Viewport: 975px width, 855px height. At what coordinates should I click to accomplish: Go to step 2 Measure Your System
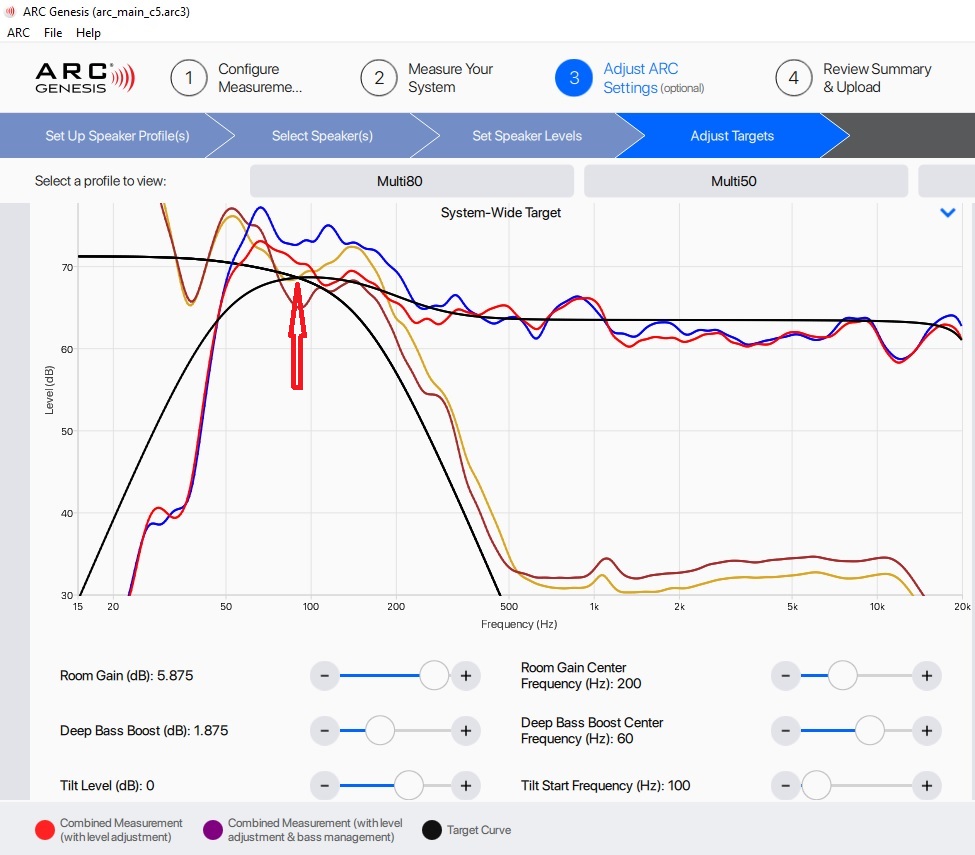coord(427,78)
